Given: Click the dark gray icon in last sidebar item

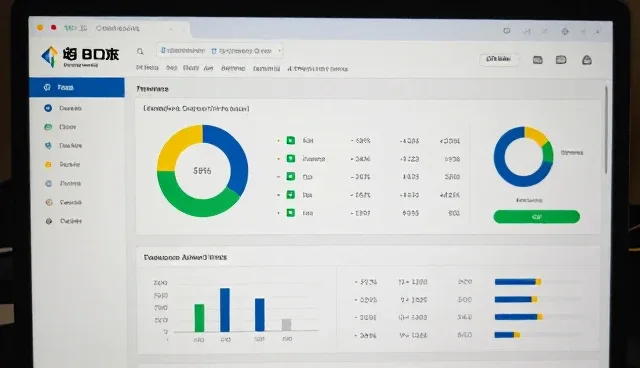Looking at the screenshot, I should click(x=49, y=221).
